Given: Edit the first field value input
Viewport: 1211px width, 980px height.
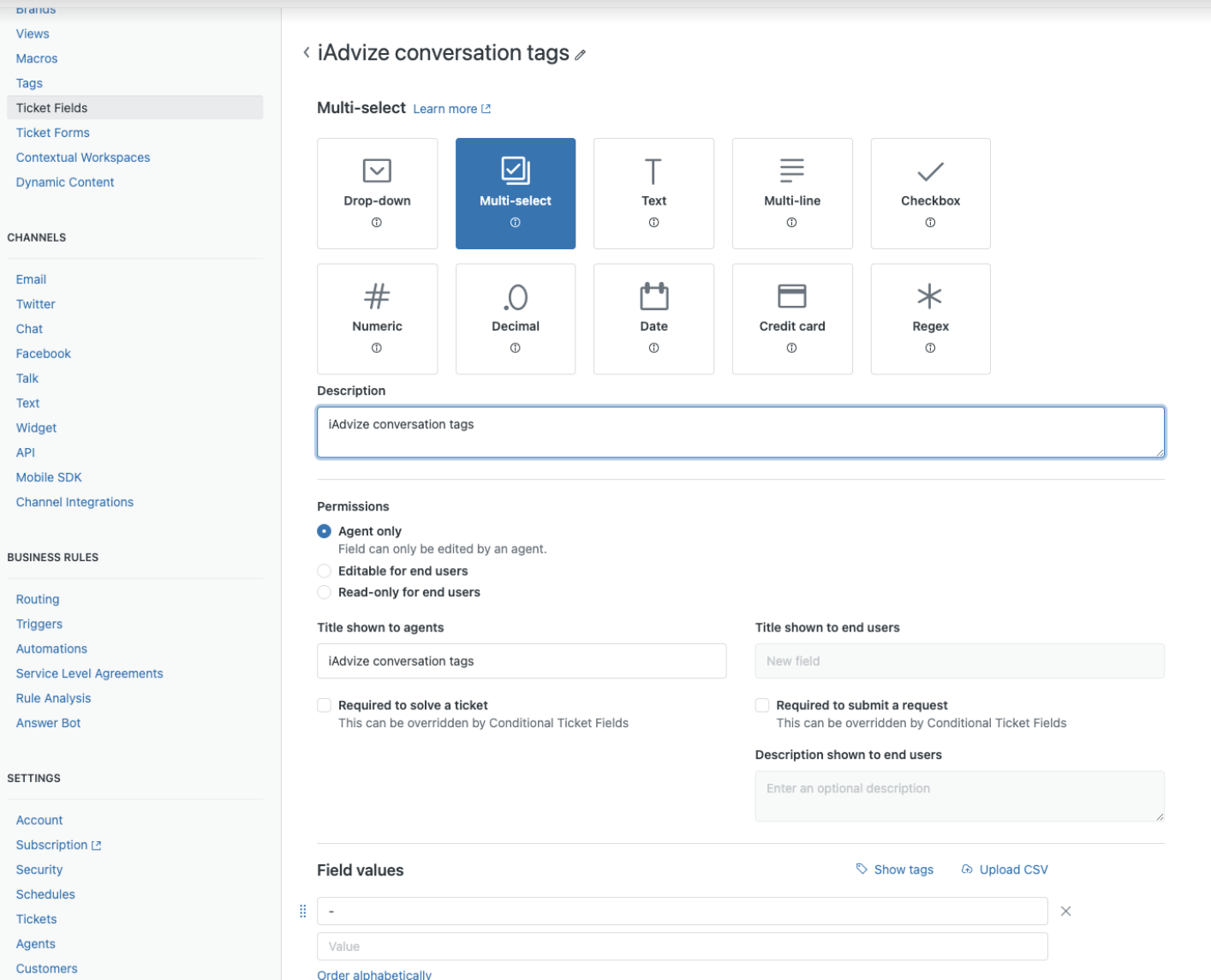Looking at the screenshot, I should click(683, 911).
